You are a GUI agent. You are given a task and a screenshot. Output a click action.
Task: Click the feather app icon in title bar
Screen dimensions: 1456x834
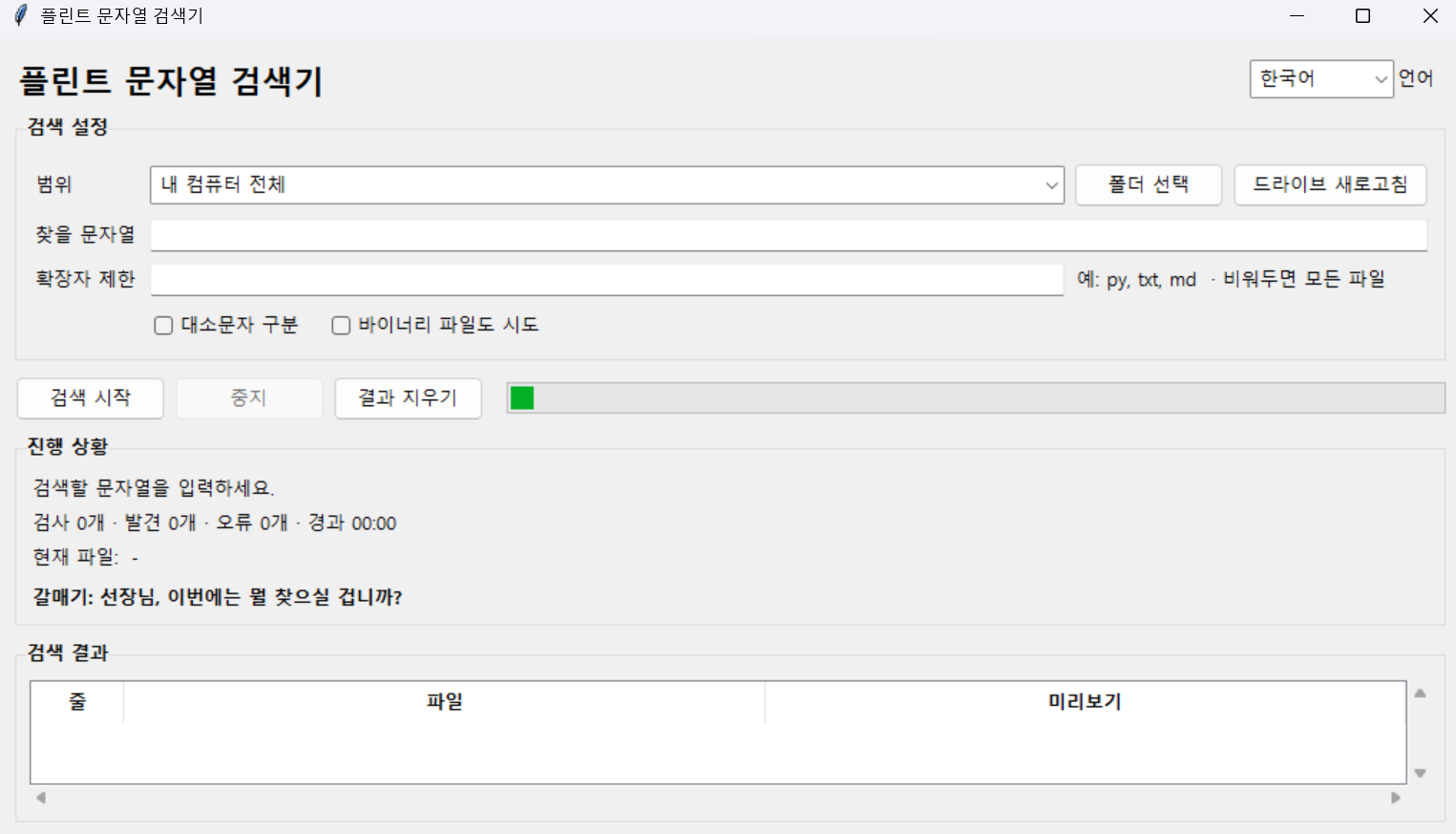[x=21, y=15]
